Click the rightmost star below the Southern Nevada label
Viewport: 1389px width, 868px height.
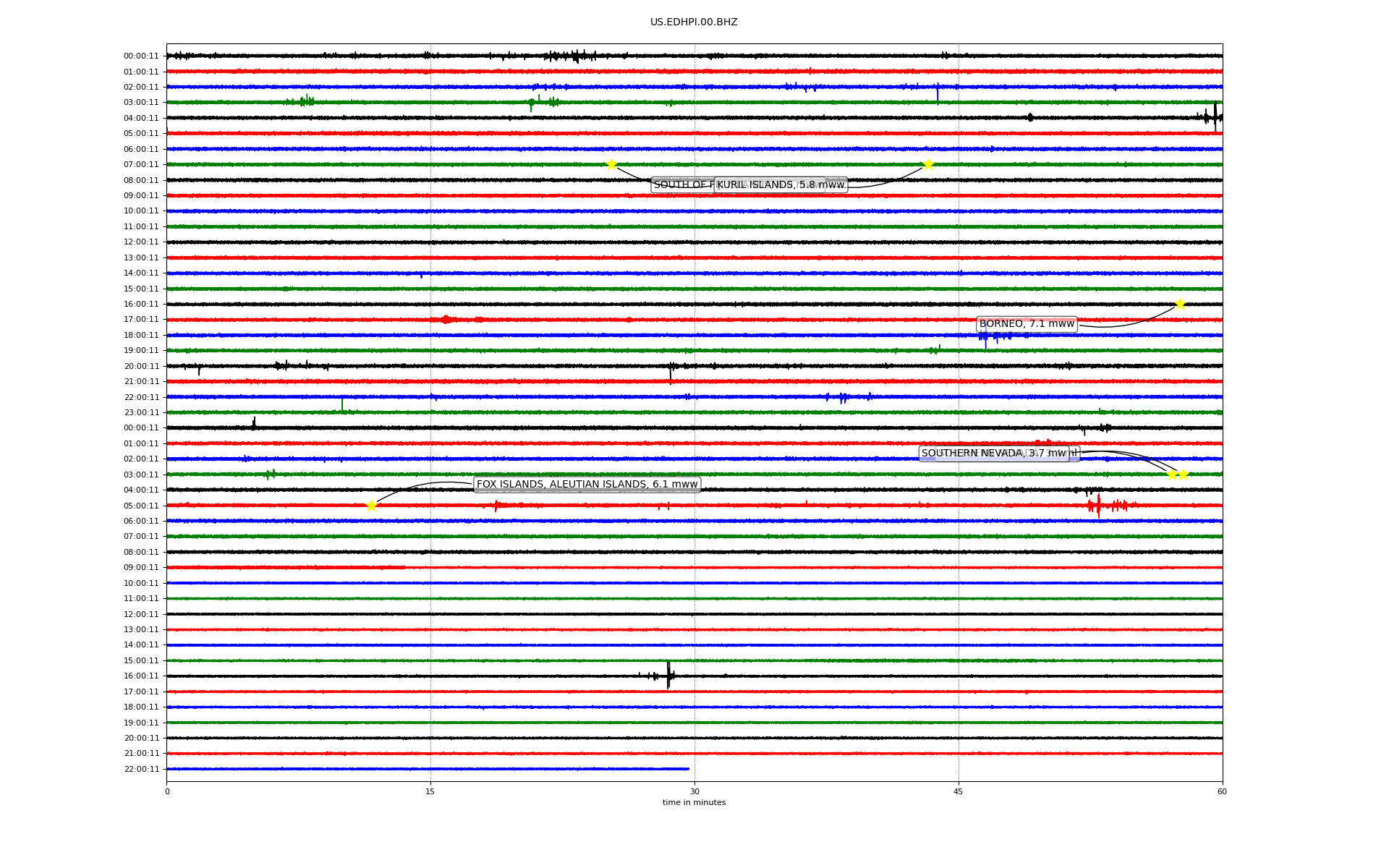(1184, 475)
